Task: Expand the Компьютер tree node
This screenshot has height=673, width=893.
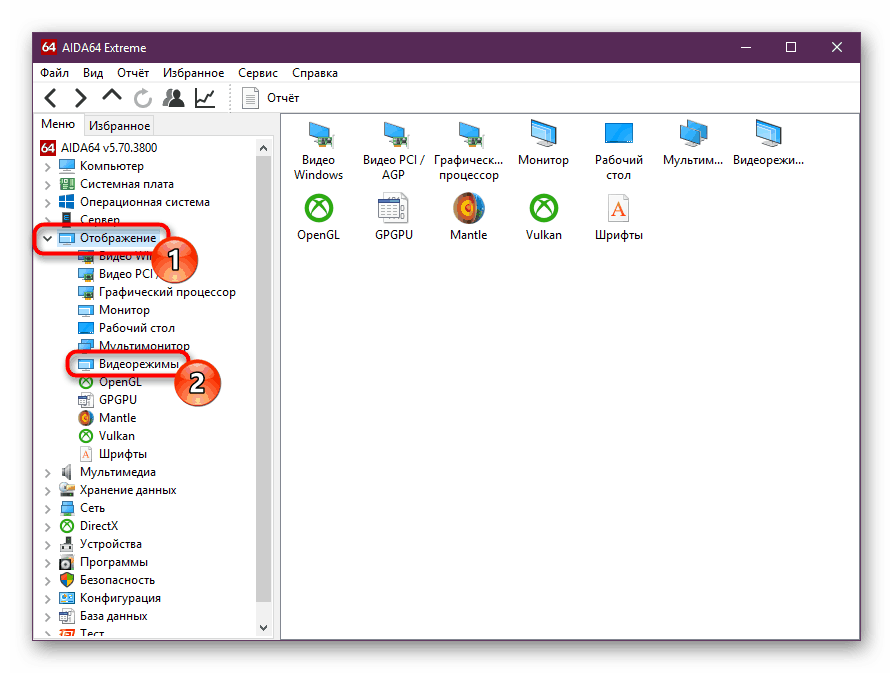Action: tap(48, 167)
